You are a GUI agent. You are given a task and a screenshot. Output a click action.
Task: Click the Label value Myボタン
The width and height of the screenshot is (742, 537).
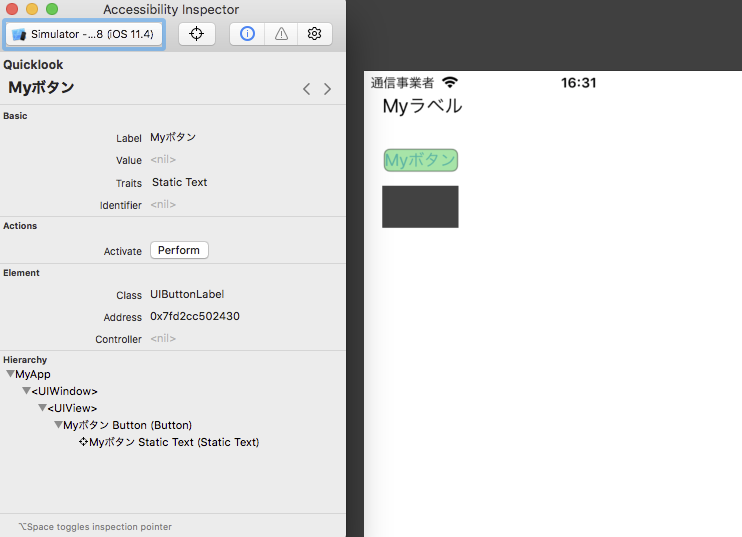(173, 137)
